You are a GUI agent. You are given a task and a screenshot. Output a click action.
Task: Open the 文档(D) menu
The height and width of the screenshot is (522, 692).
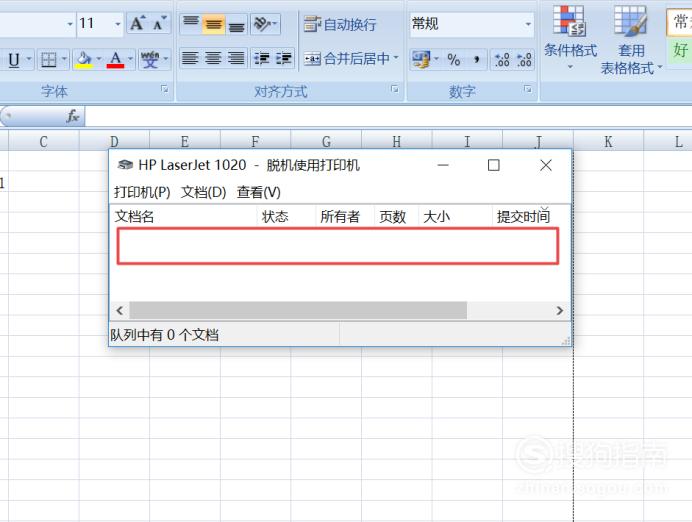(203, 192)
